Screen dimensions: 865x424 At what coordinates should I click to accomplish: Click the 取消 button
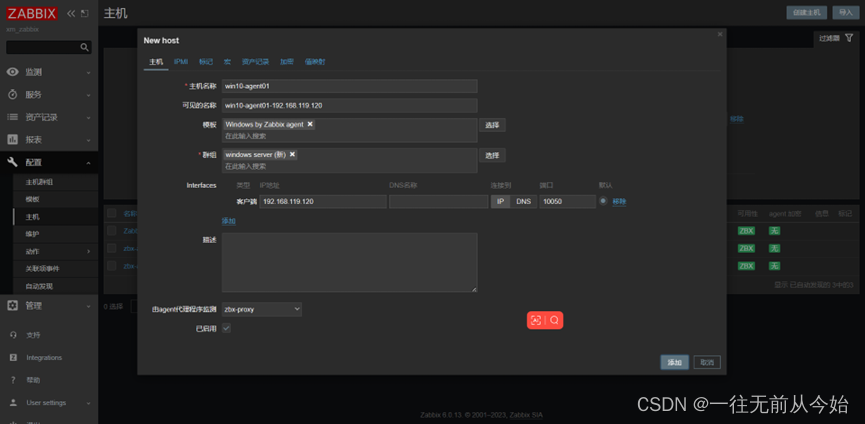click(707, 362)
